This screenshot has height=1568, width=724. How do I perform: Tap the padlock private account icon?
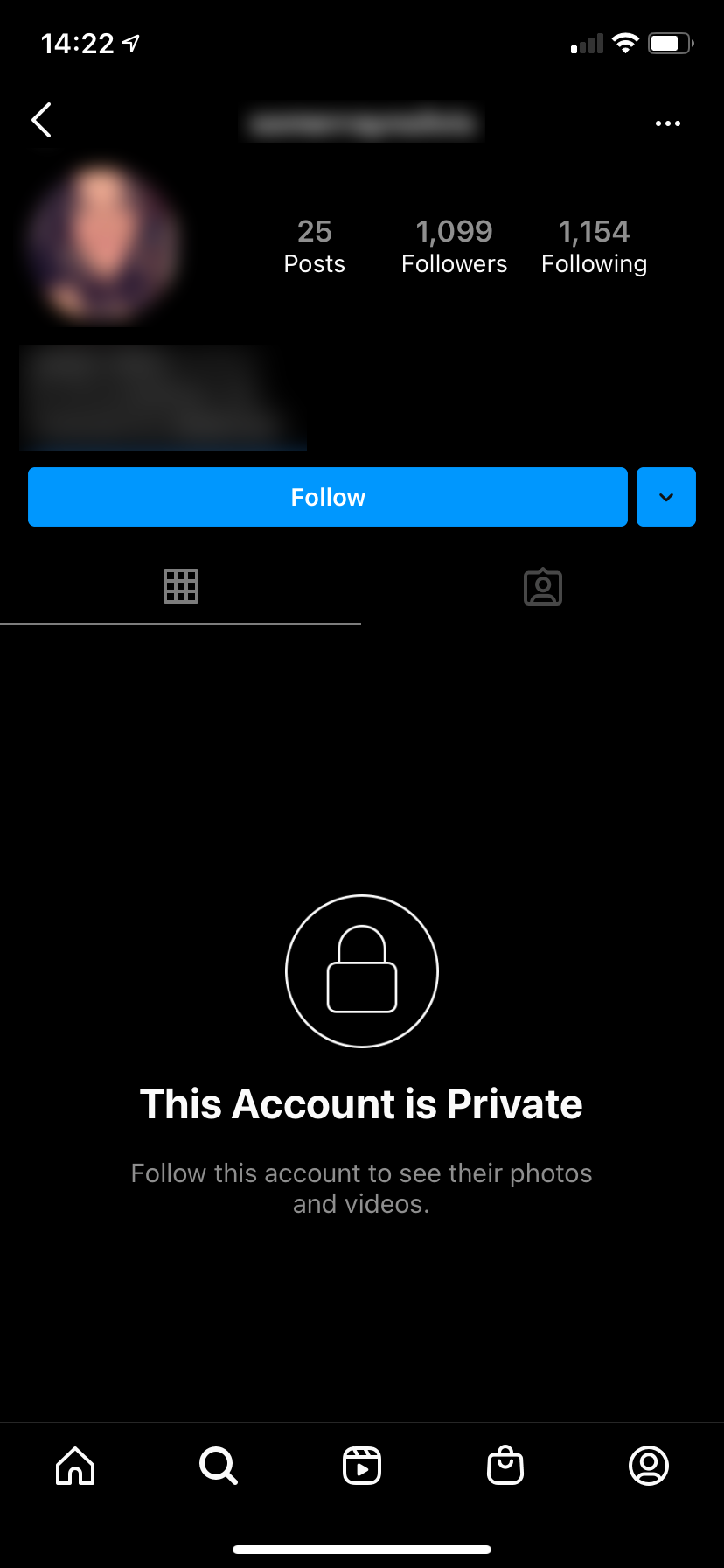(362, 971)
